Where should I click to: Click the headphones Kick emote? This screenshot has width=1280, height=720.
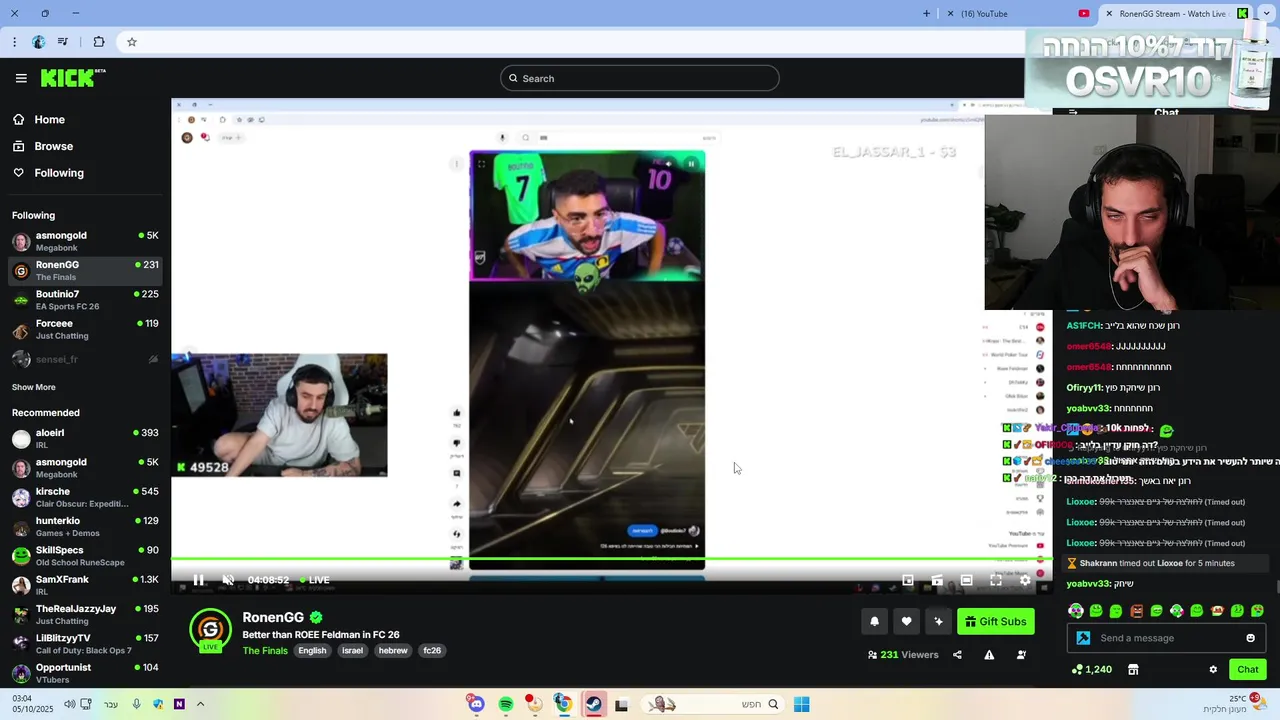(x=1076, y=611)
